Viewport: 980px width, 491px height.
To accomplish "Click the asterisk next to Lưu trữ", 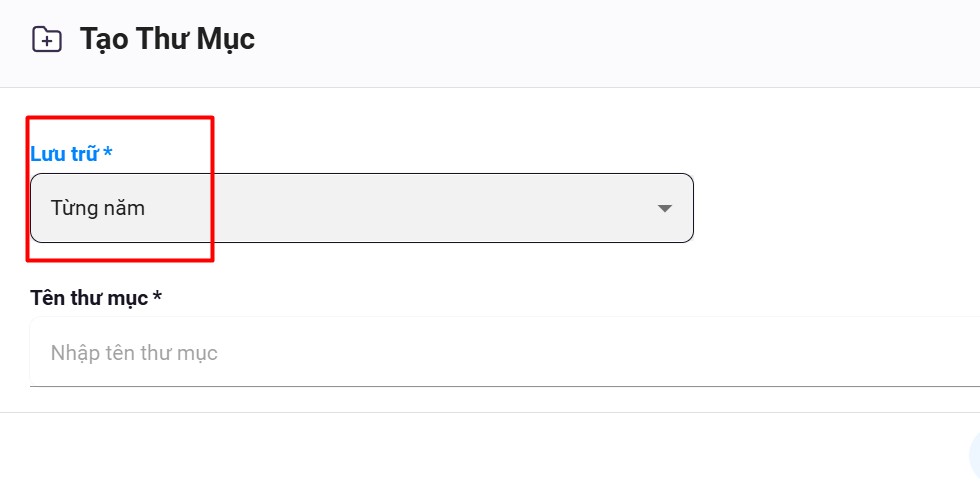I will point(108,152).
